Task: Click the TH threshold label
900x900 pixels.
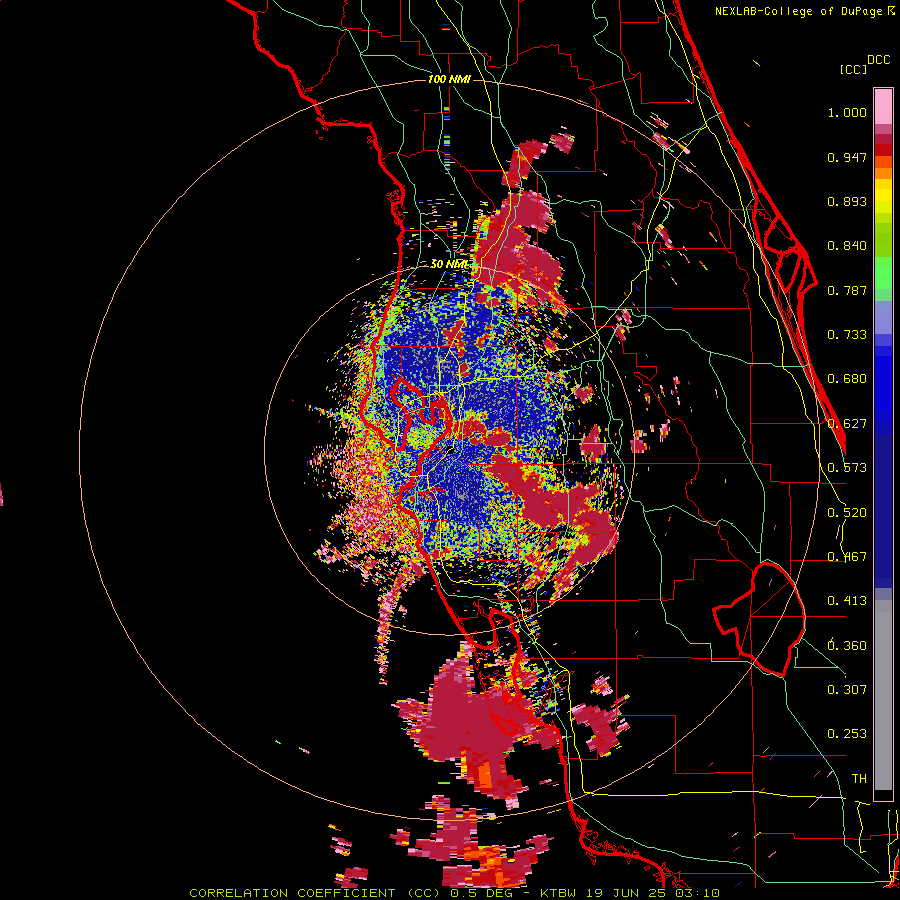Action: tap(859, 779)
